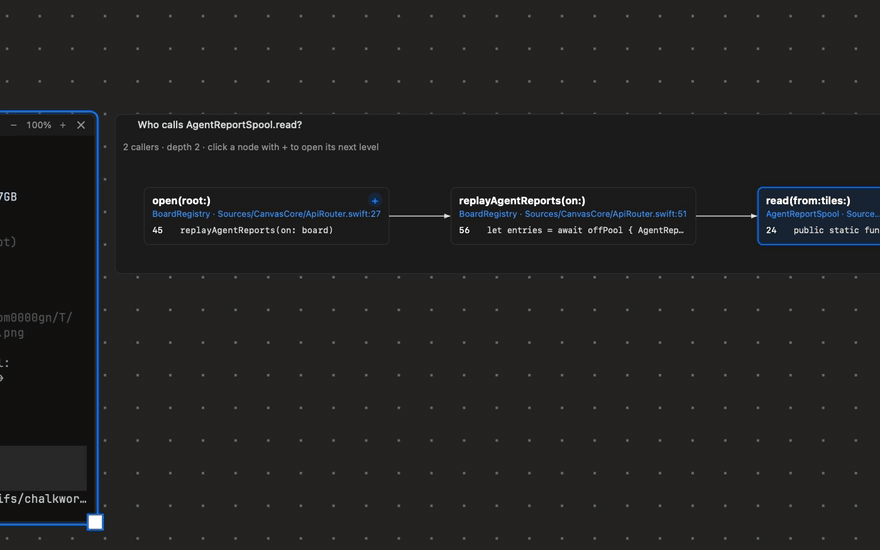
Task: Click the 100% zoom level label
Action: click(39, 125)
